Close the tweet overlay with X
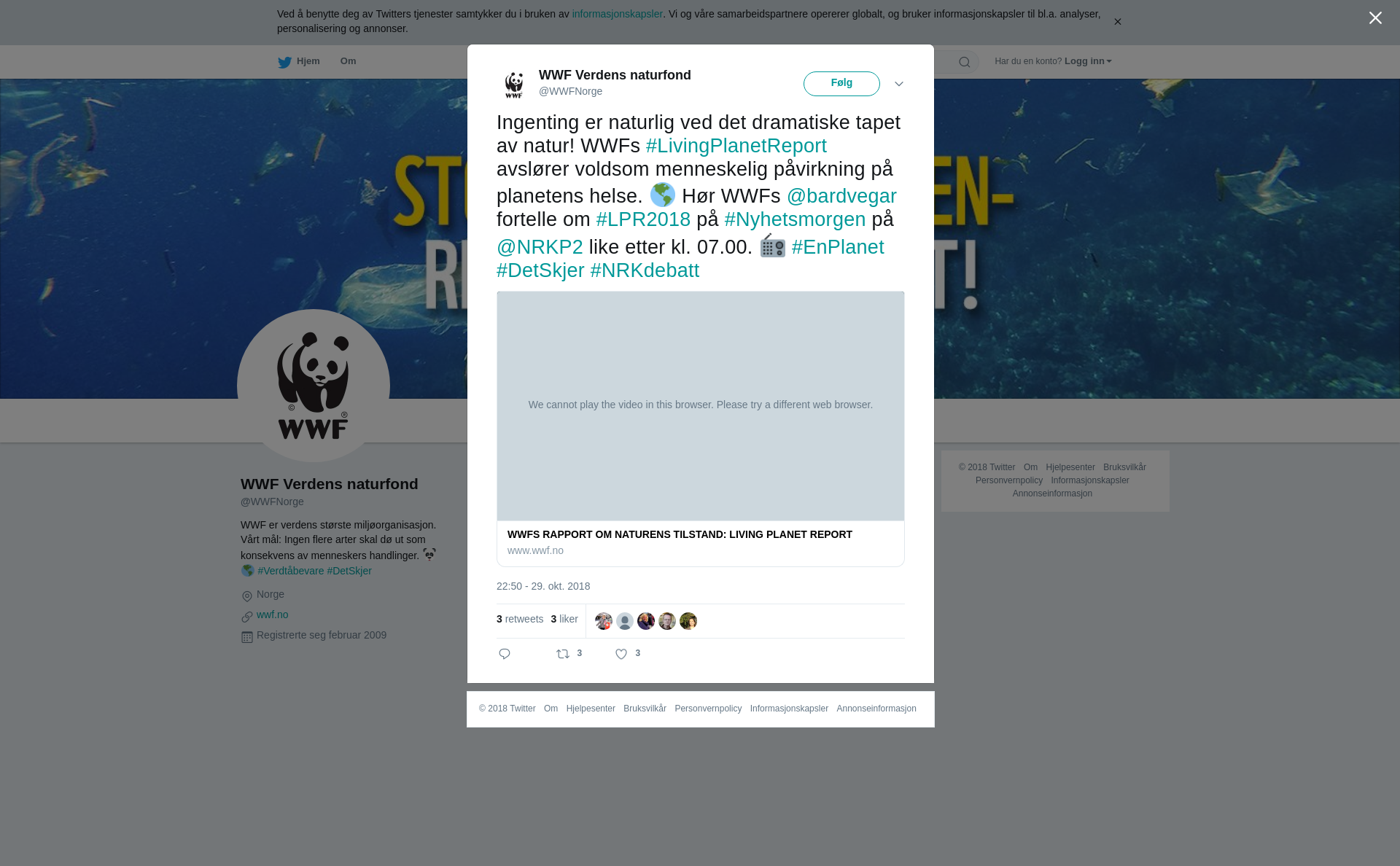Image resolution: width=1400 pixels, height=866 pixels. (x=1375, y=18)
